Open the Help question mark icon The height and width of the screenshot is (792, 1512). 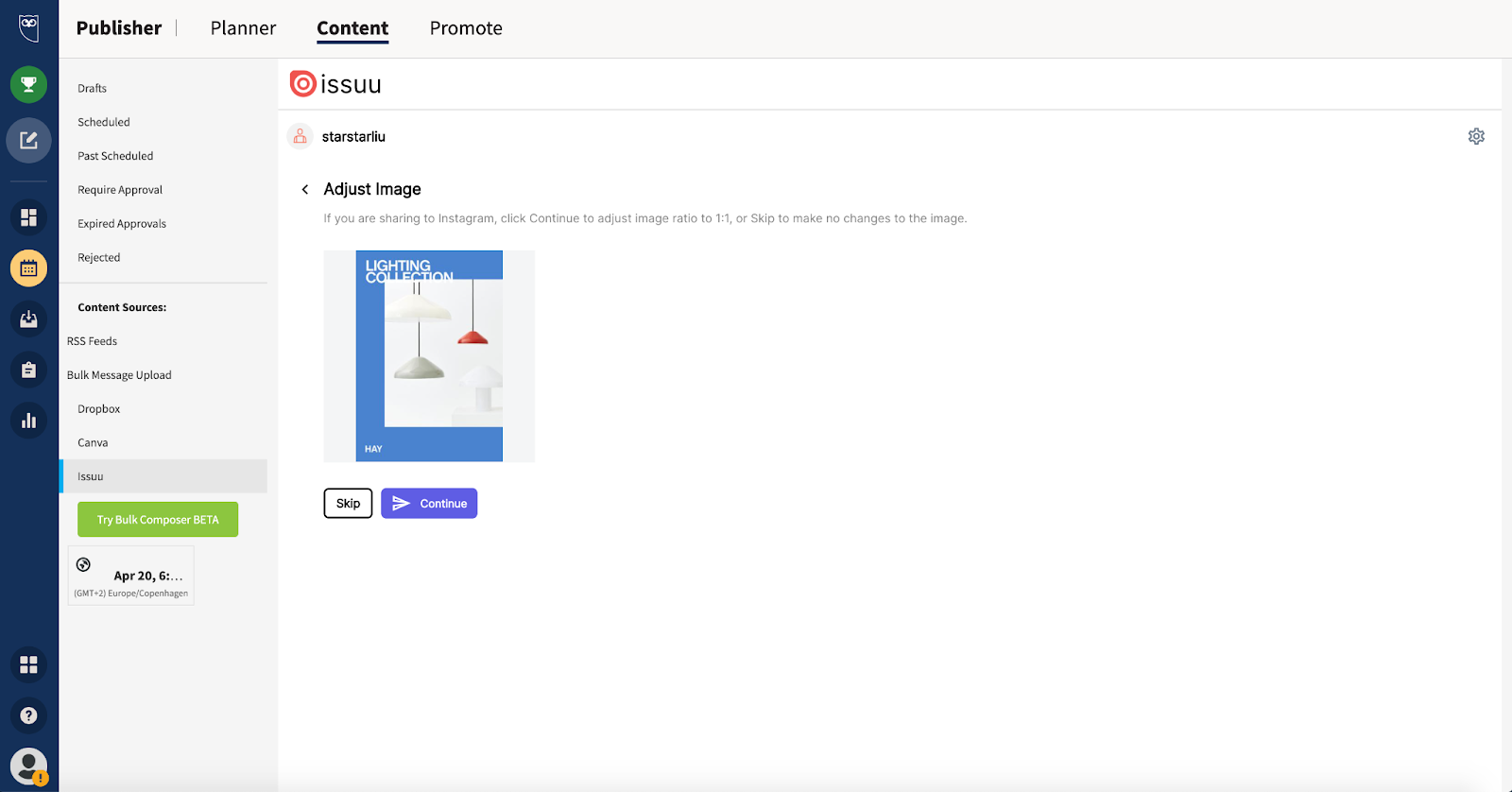[28, 715]
